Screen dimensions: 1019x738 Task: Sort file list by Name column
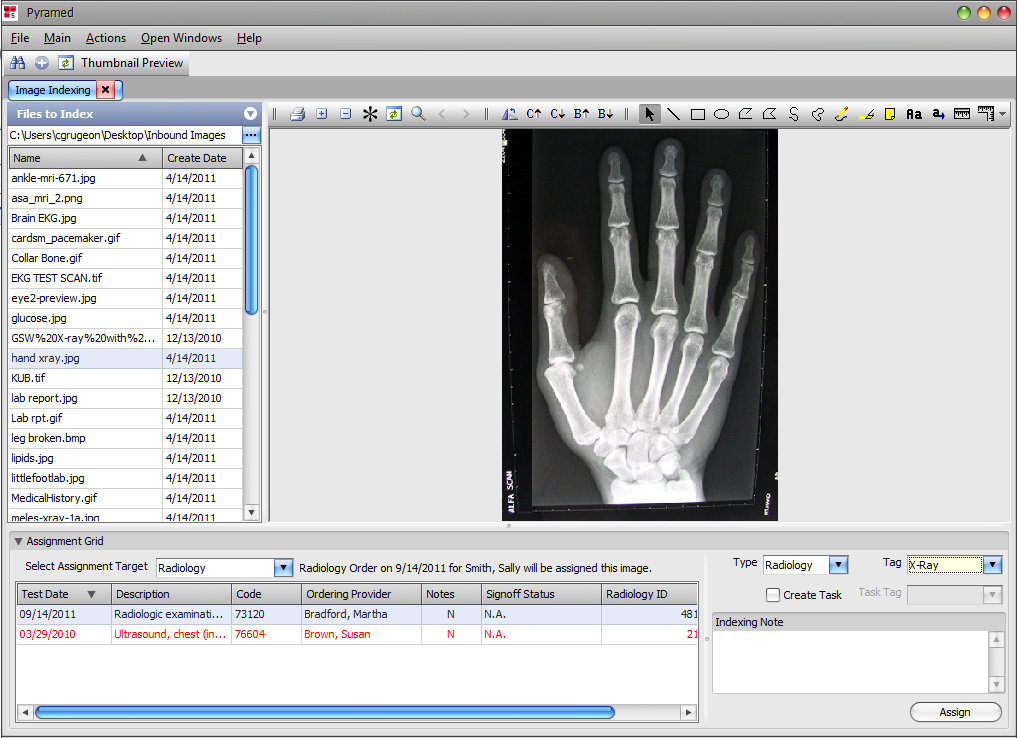(85, 158)
